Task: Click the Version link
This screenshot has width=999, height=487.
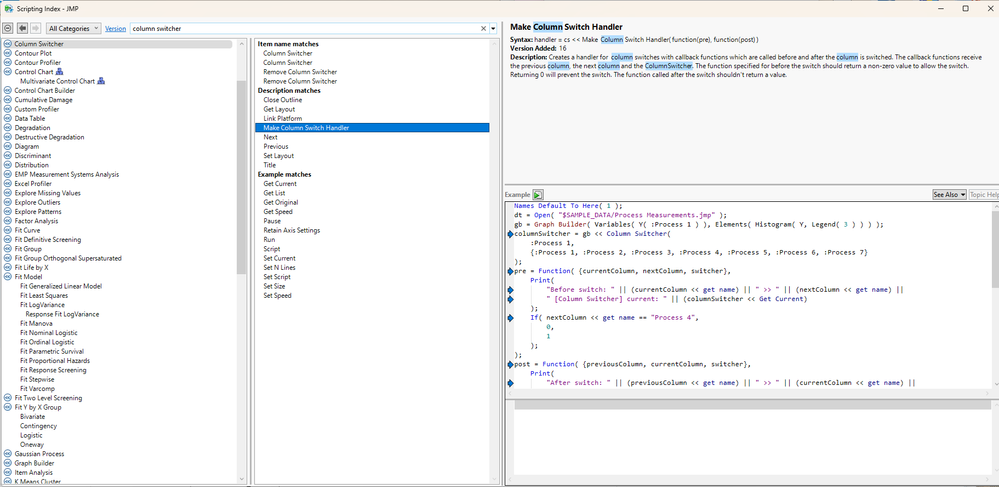Action: click(115, 29)
